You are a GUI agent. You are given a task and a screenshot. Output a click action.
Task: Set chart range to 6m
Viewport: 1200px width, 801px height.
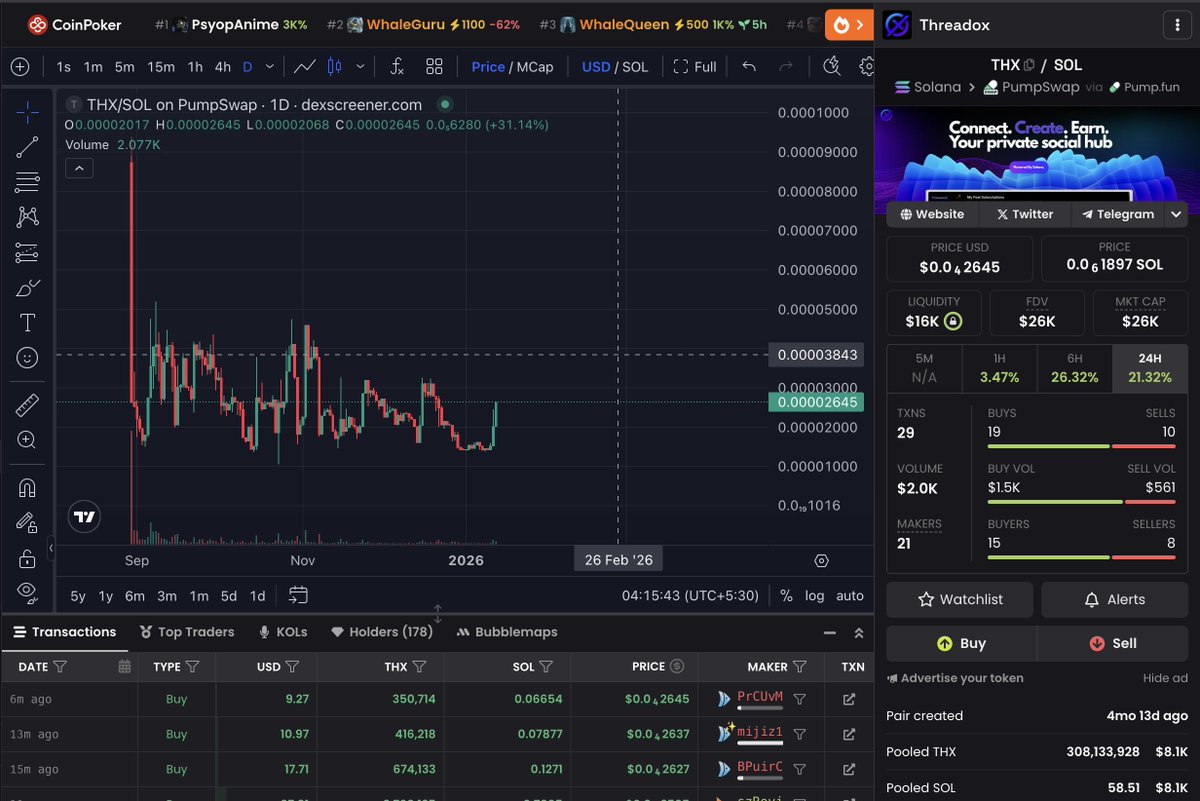tap(135, 596)
